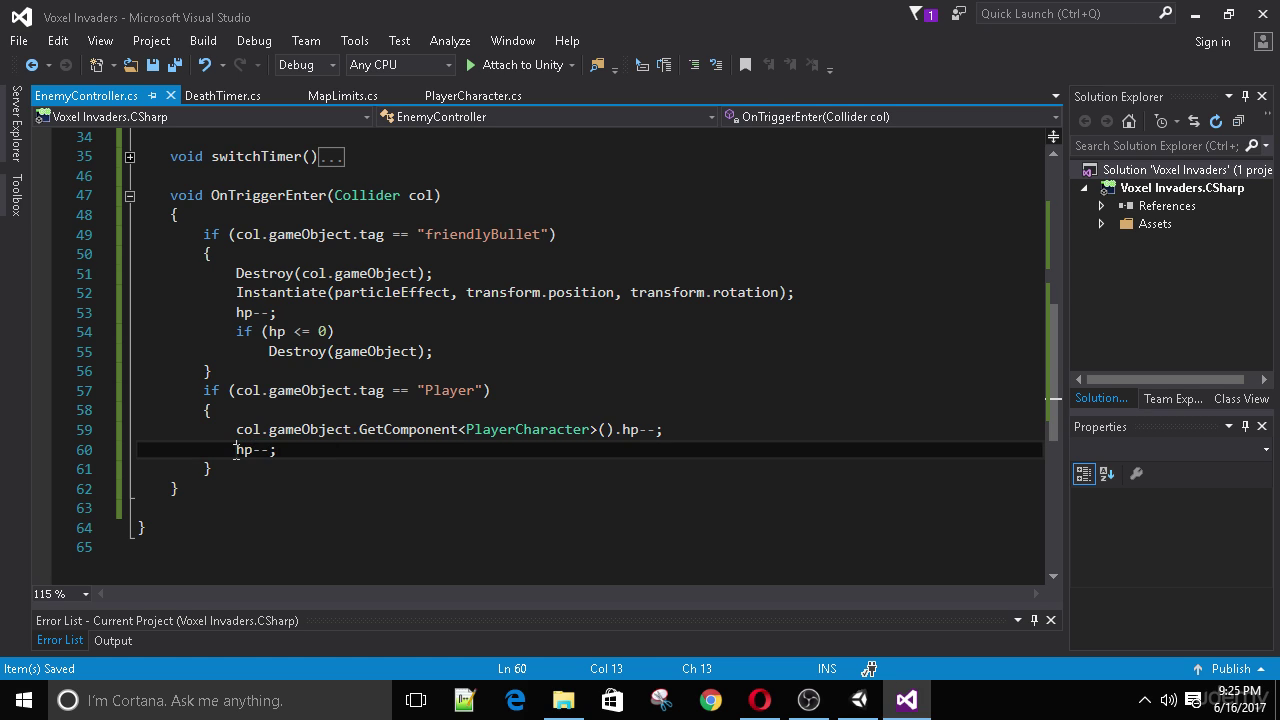Sort Properties alphabetically
The height and width of the screenshot is (720, 1280).
1107,474
